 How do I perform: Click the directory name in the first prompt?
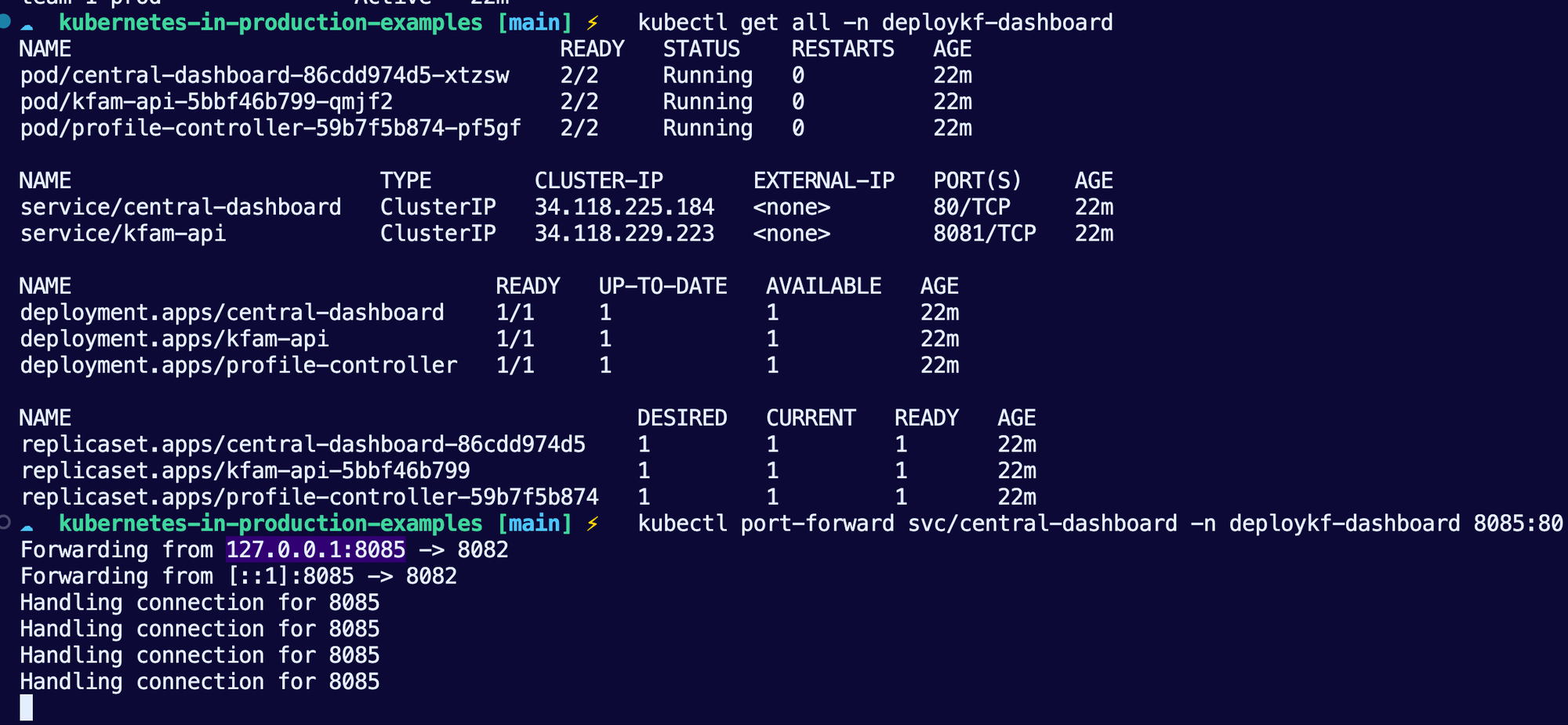click(270, 23)
